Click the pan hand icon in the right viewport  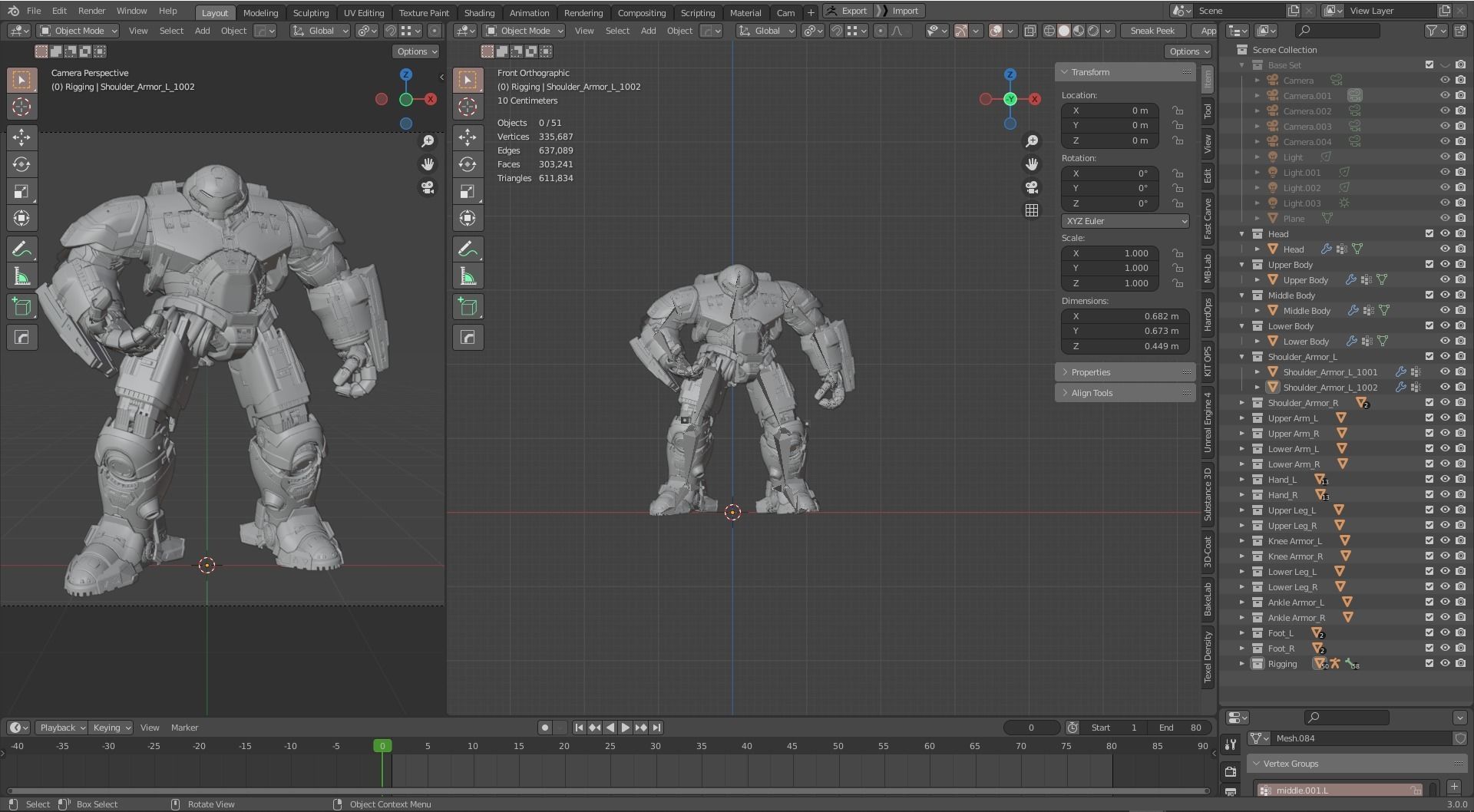1032,164
